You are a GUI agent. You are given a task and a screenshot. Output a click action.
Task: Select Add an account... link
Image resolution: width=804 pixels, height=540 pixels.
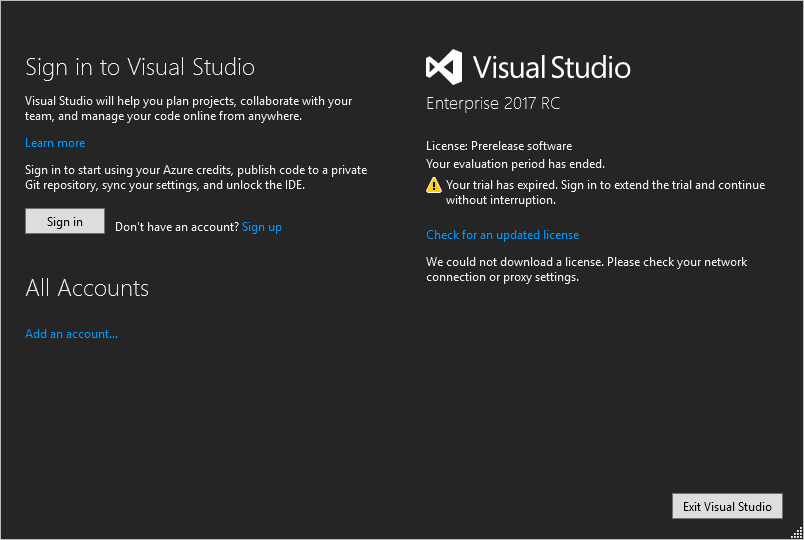pyautogui.click(x=71, y=334)
